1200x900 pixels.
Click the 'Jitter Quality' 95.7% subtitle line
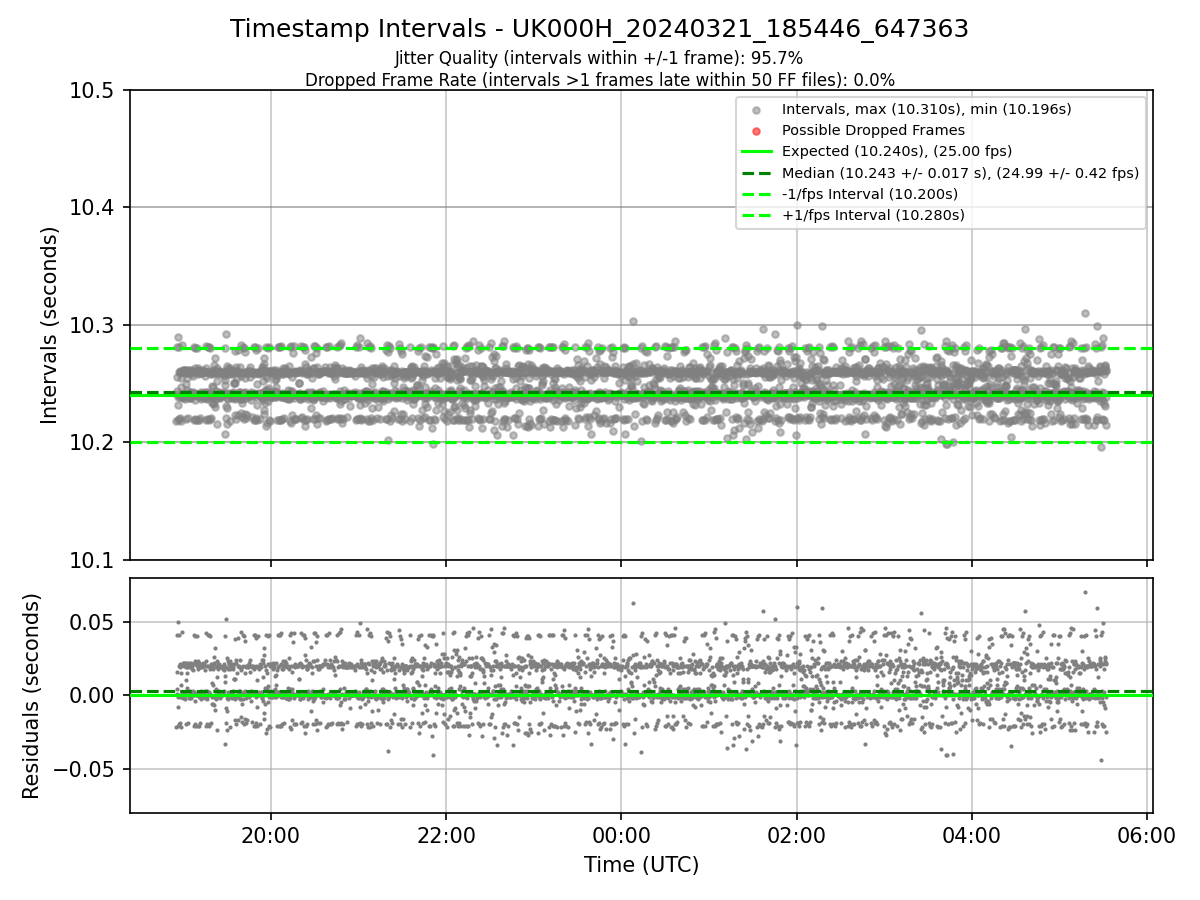[599, 58]
